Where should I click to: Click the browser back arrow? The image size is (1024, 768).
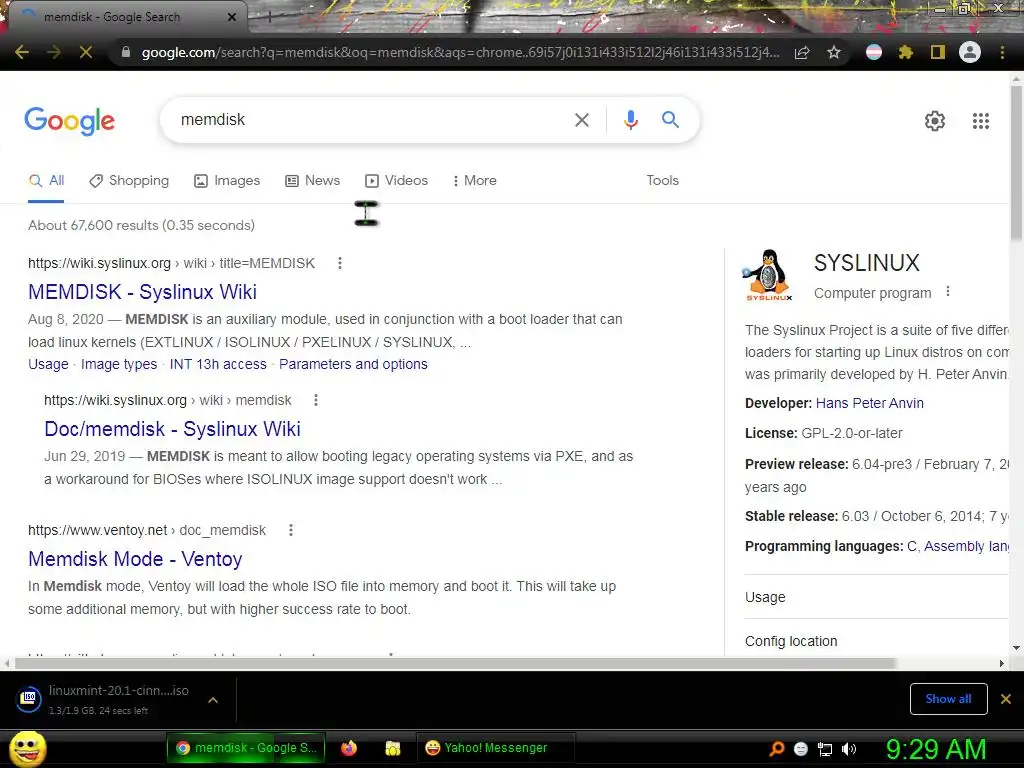[x=22, y=52]
